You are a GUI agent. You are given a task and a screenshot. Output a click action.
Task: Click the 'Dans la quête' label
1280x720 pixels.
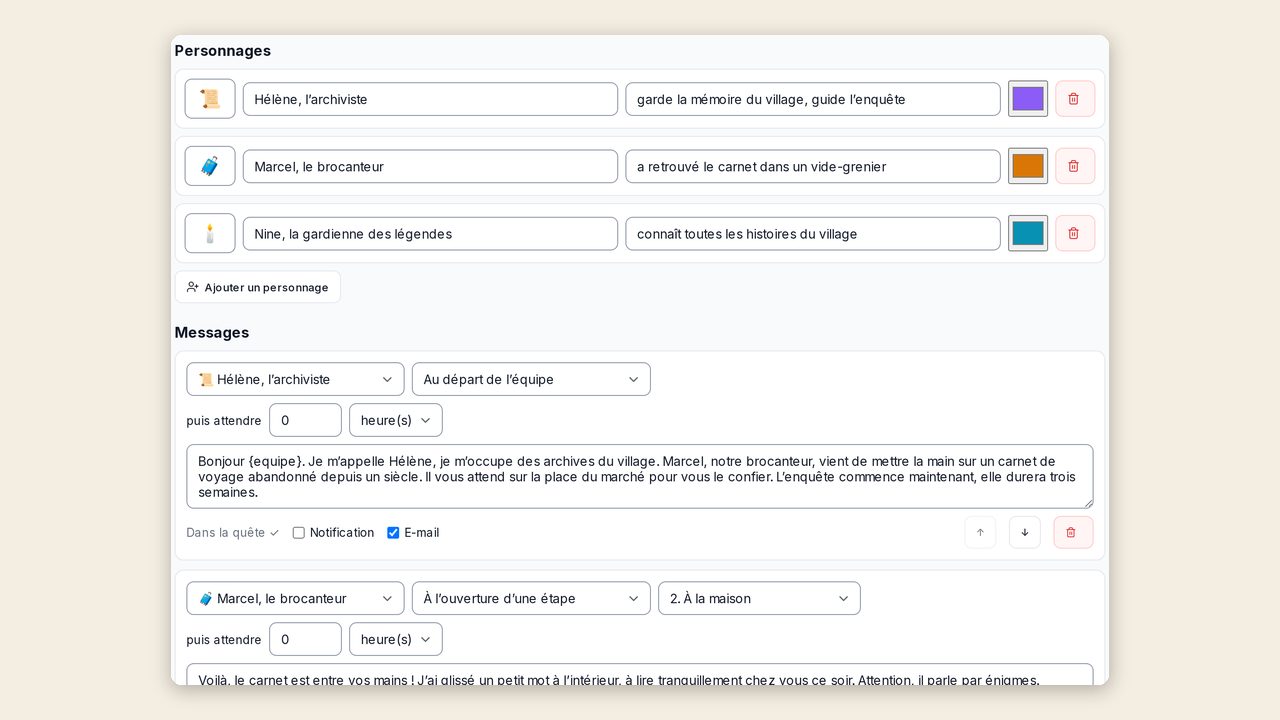tap(232, 533)
